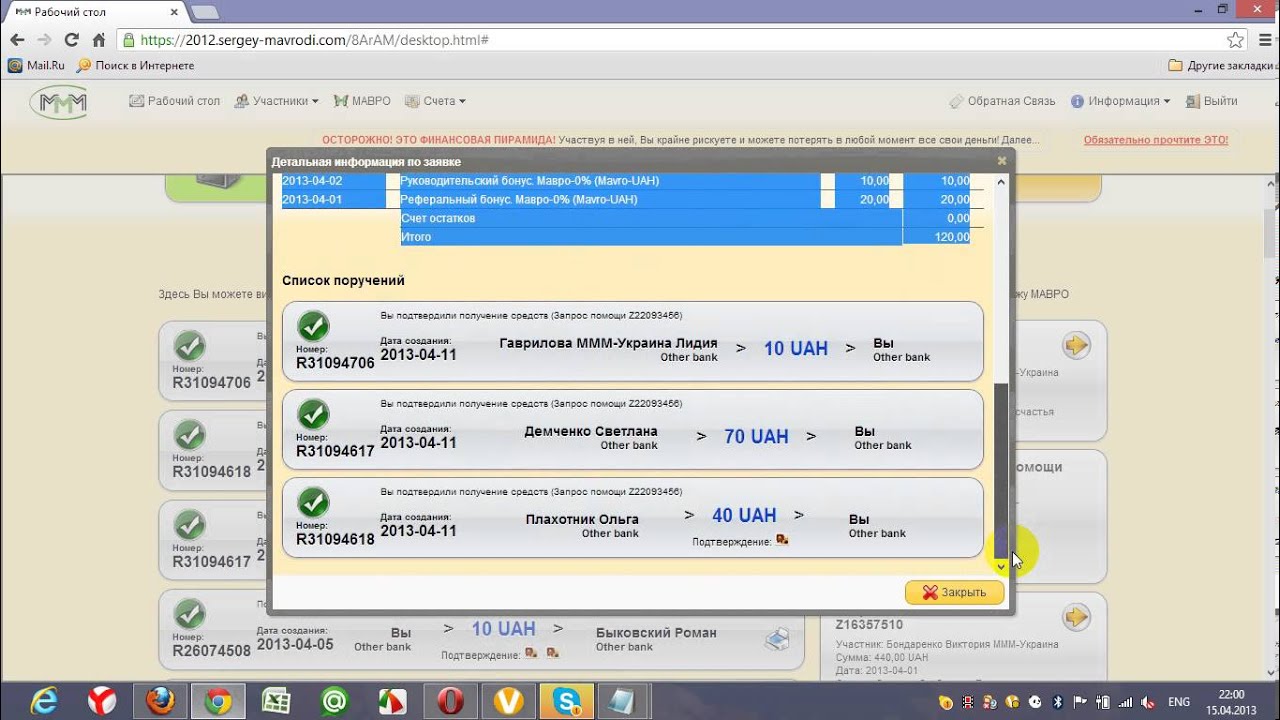Open Другие закладки bookmarks folder
Viewport: 1280px width, 720px height.
1220,65
